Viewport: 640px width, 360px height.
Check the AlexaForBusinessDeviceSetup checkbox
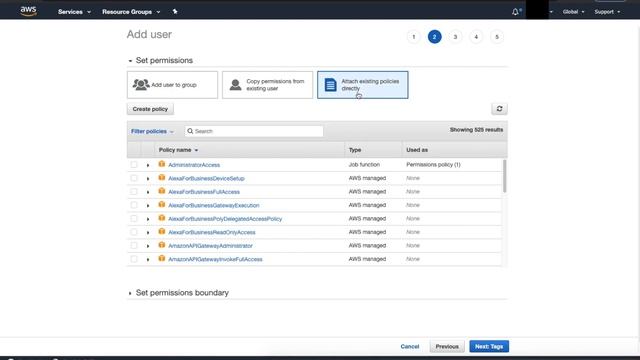coord(134,178)
